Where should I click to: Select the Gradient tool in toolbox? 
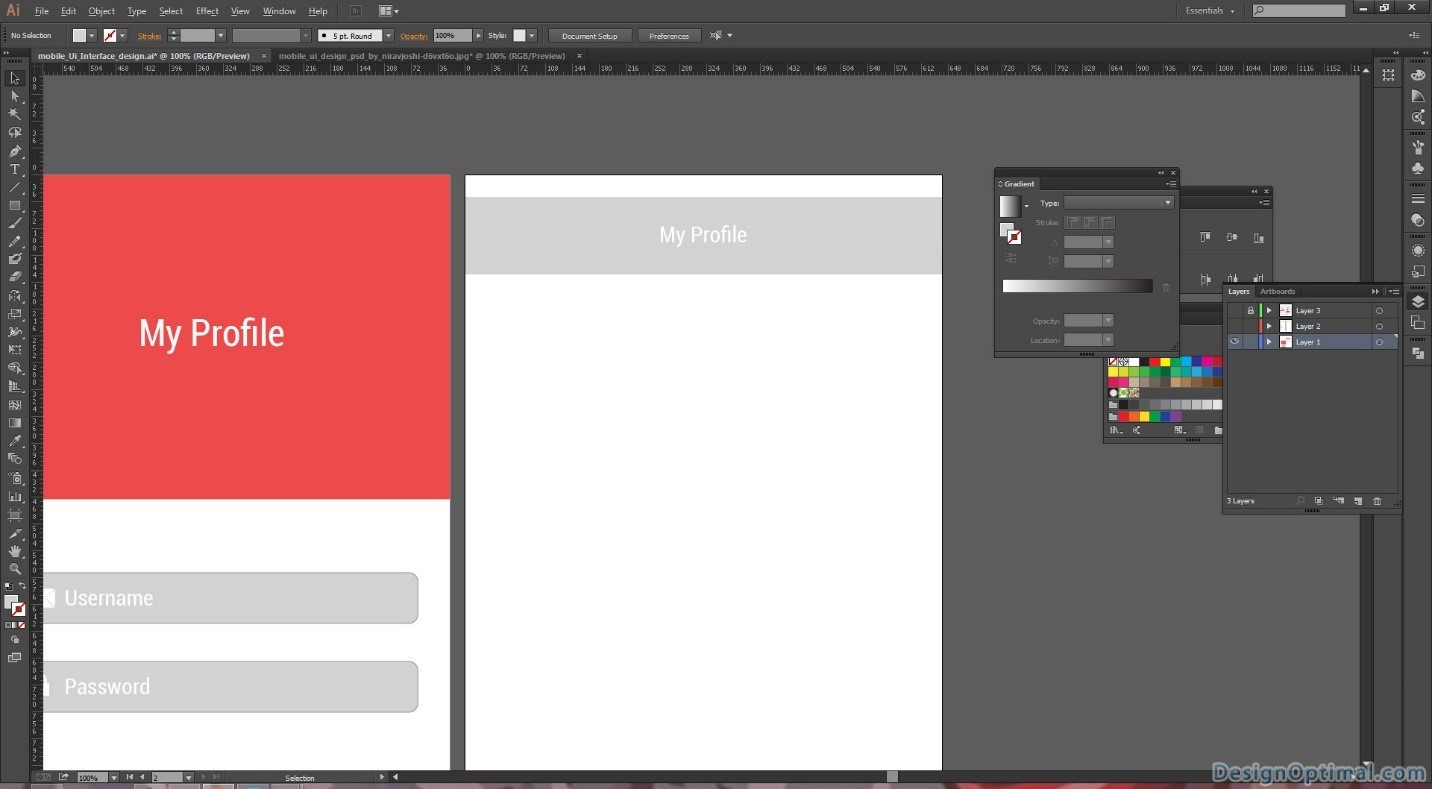(x=15, y=422)
